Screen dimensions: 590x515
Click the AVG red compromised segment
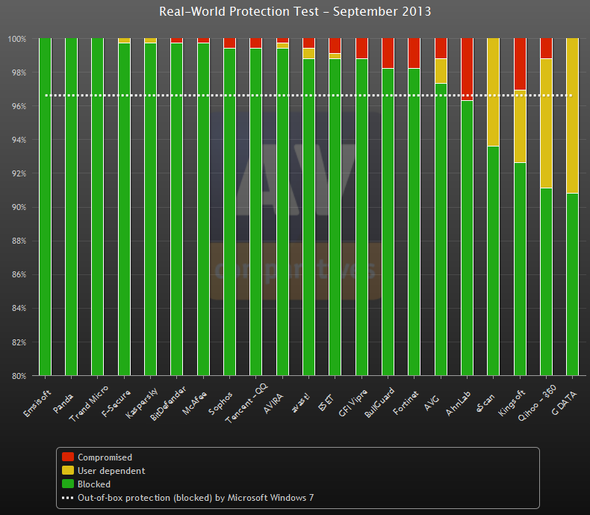(441, 48)
